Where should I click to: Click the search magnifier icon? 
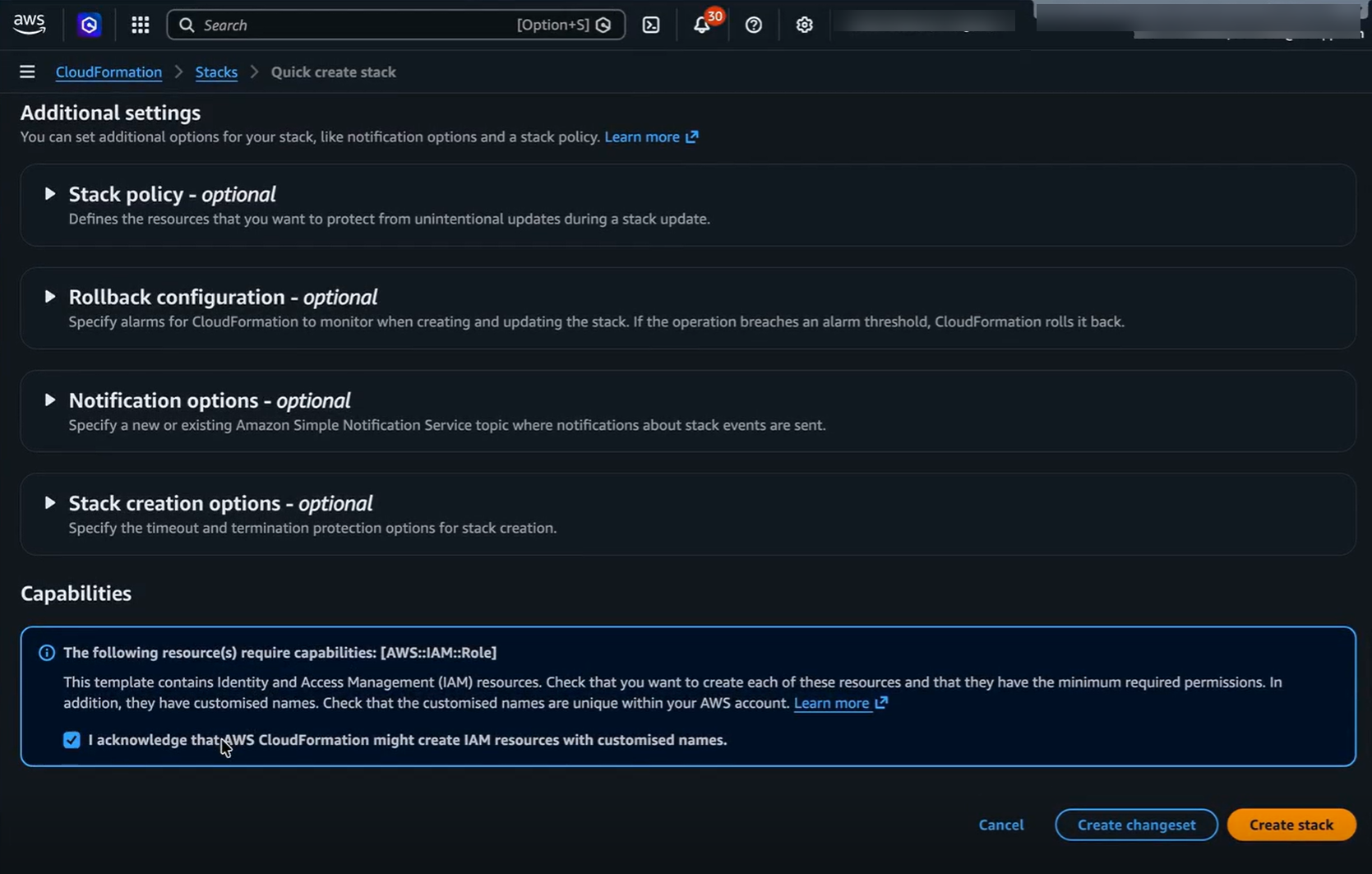[x=187, y=25]
